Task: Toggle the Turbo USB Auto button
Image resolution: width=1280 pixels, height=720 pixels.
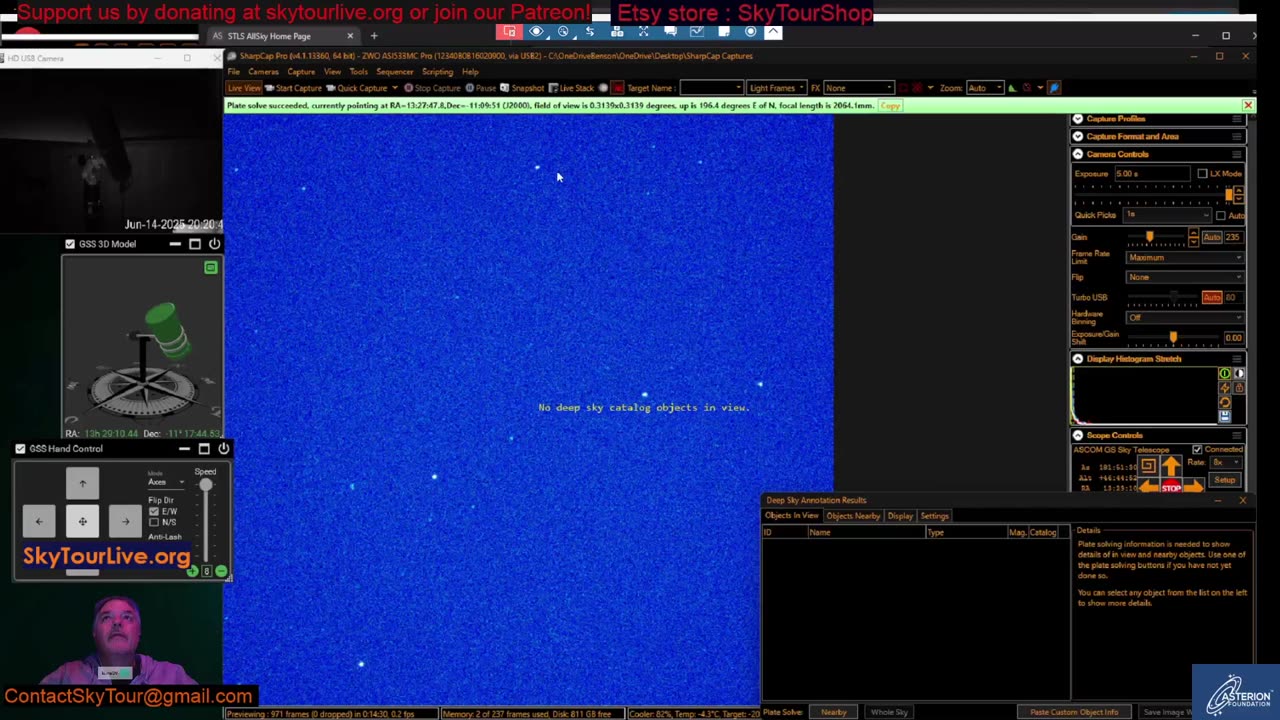Action: (x=1212, y=297)
